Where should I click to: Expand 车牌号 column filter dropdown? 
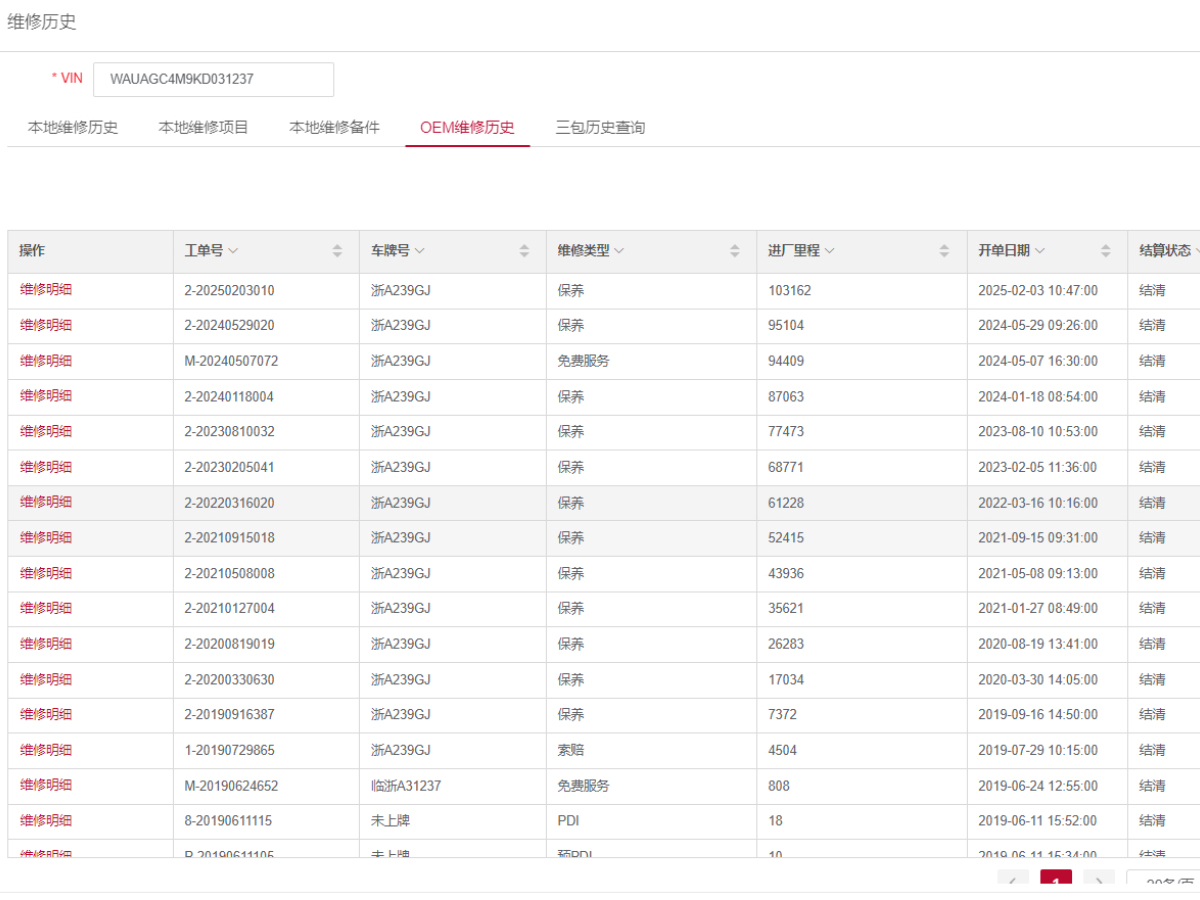click(420, 251)
